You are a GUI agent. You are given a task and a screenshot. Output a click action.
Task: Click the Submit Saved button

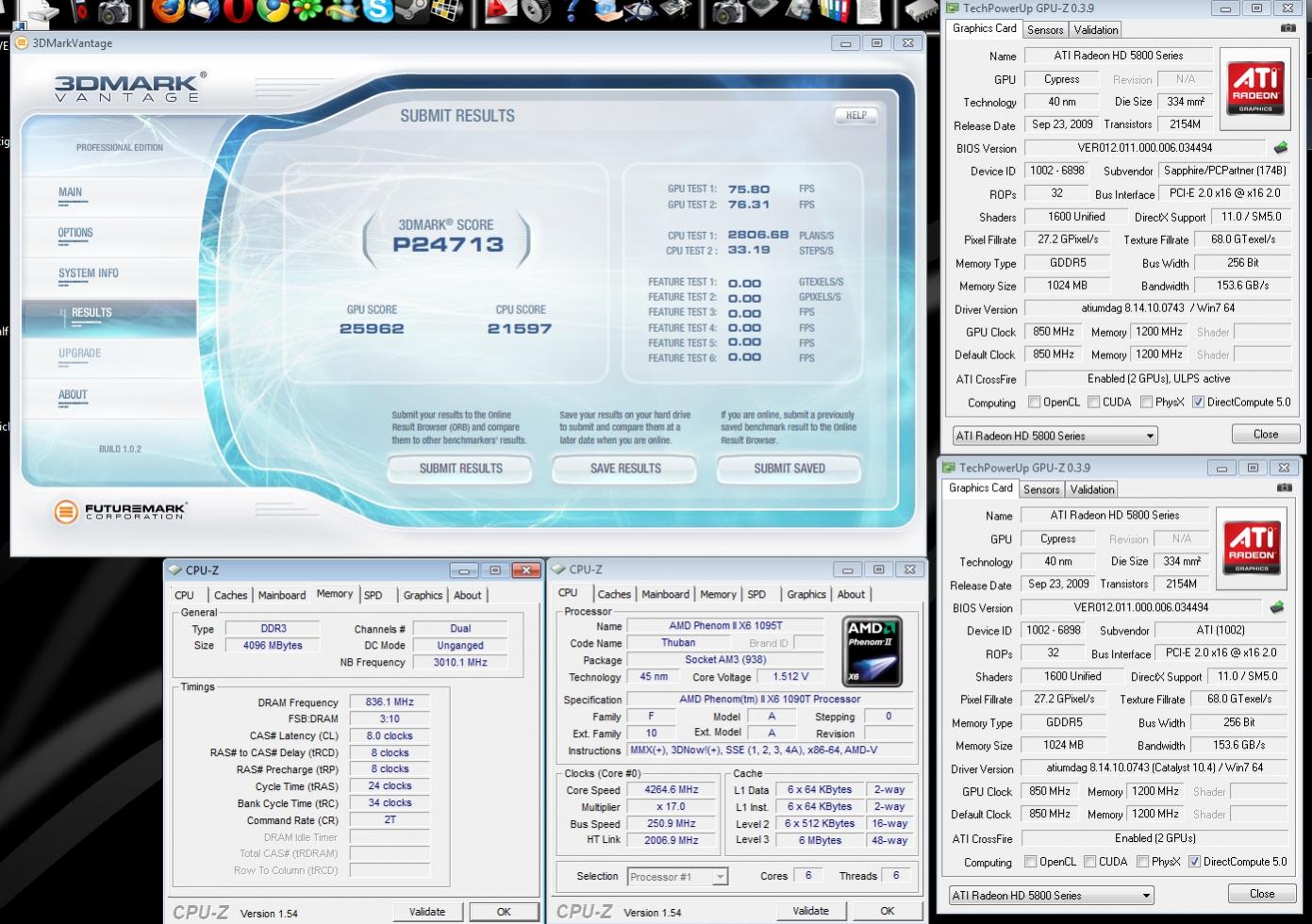(789, 468)
